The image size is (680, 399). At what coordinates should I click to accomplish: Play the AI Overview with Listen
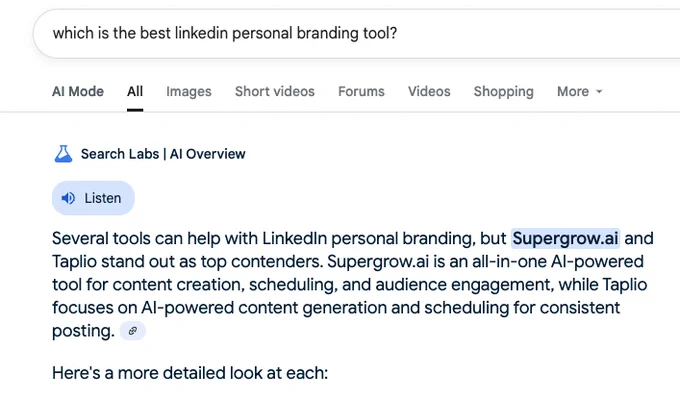click(93, 198)
